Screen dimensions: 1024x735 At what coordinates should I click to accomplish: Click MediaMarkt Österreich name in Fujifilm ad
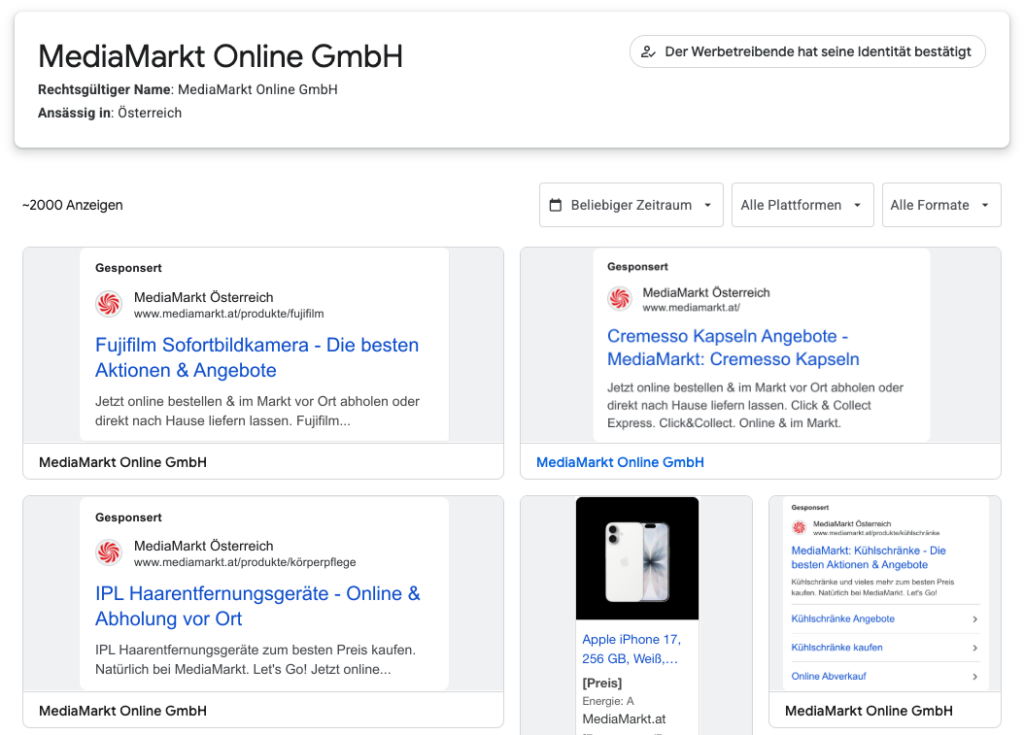[204, 297]
